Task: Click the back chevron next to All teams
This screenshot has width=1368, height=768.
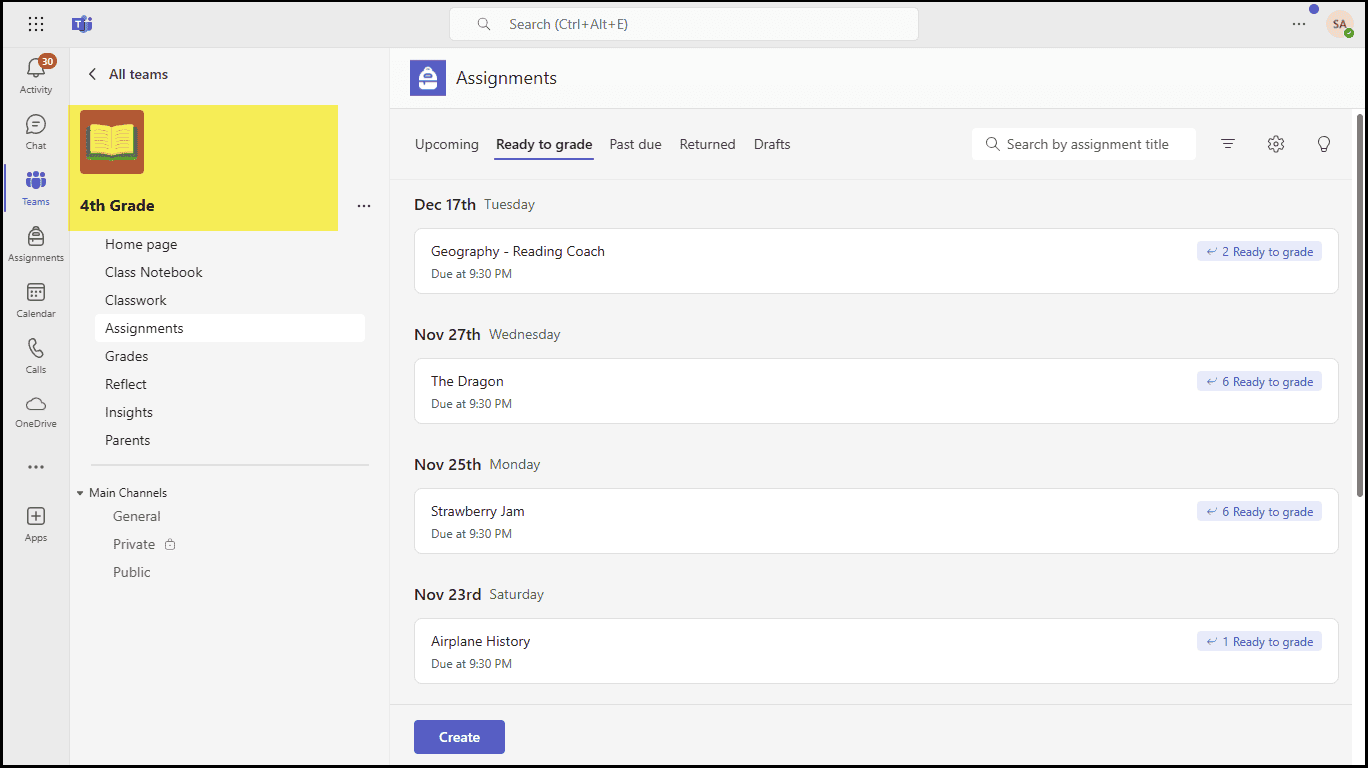Action: click(x=91, y=73)
